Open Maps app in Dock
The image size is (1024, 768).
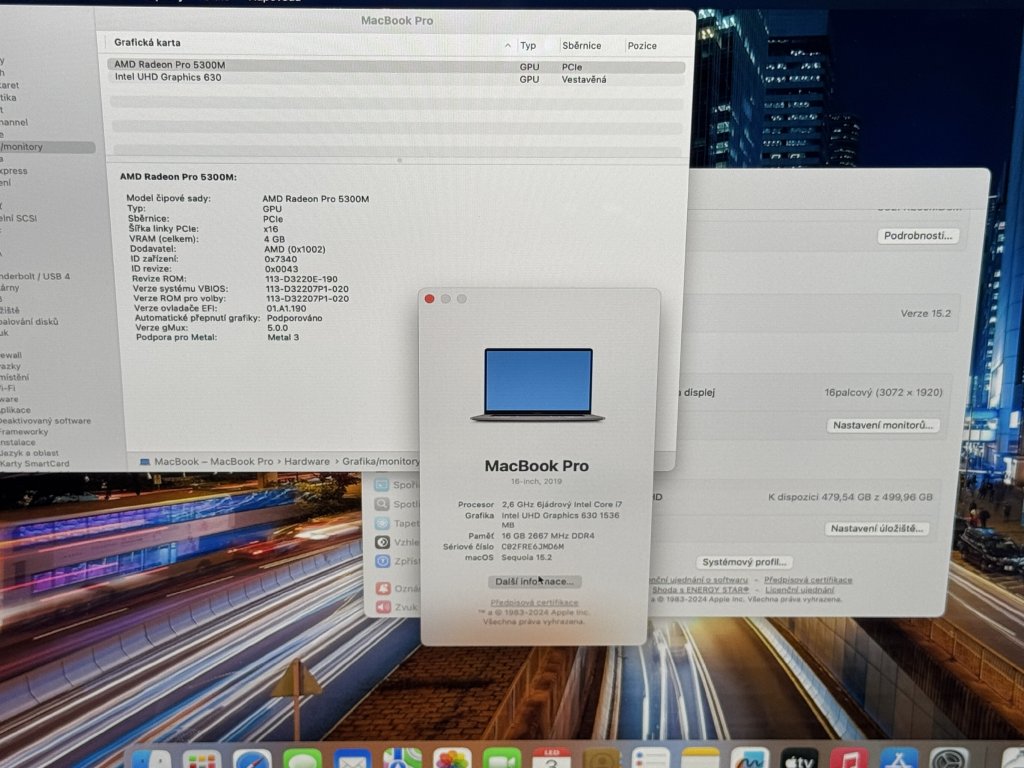402,760
